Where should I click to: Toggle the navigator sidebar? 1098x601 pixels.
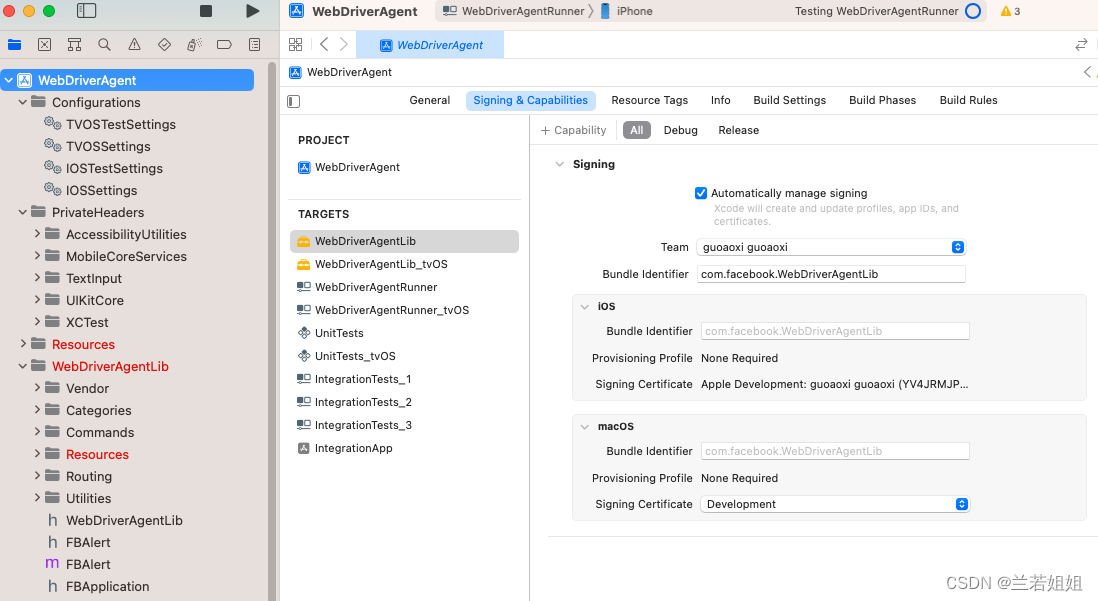point(86,11)
